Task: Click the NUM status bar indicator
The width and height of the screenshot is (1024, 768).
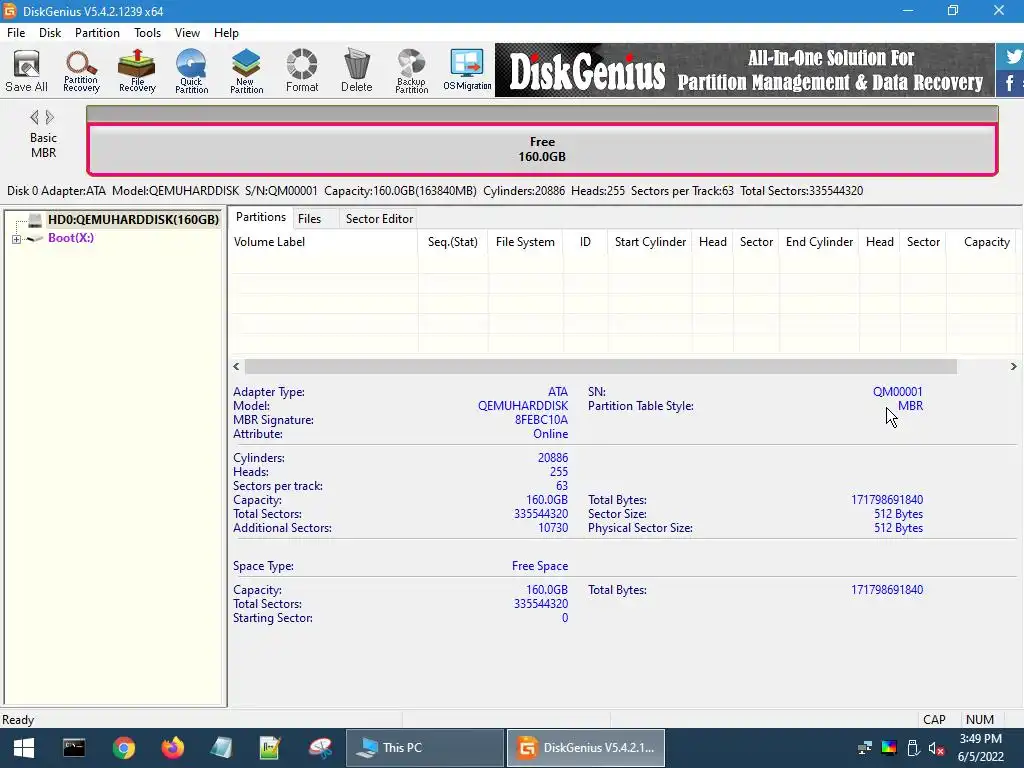Action: point(980,720)
